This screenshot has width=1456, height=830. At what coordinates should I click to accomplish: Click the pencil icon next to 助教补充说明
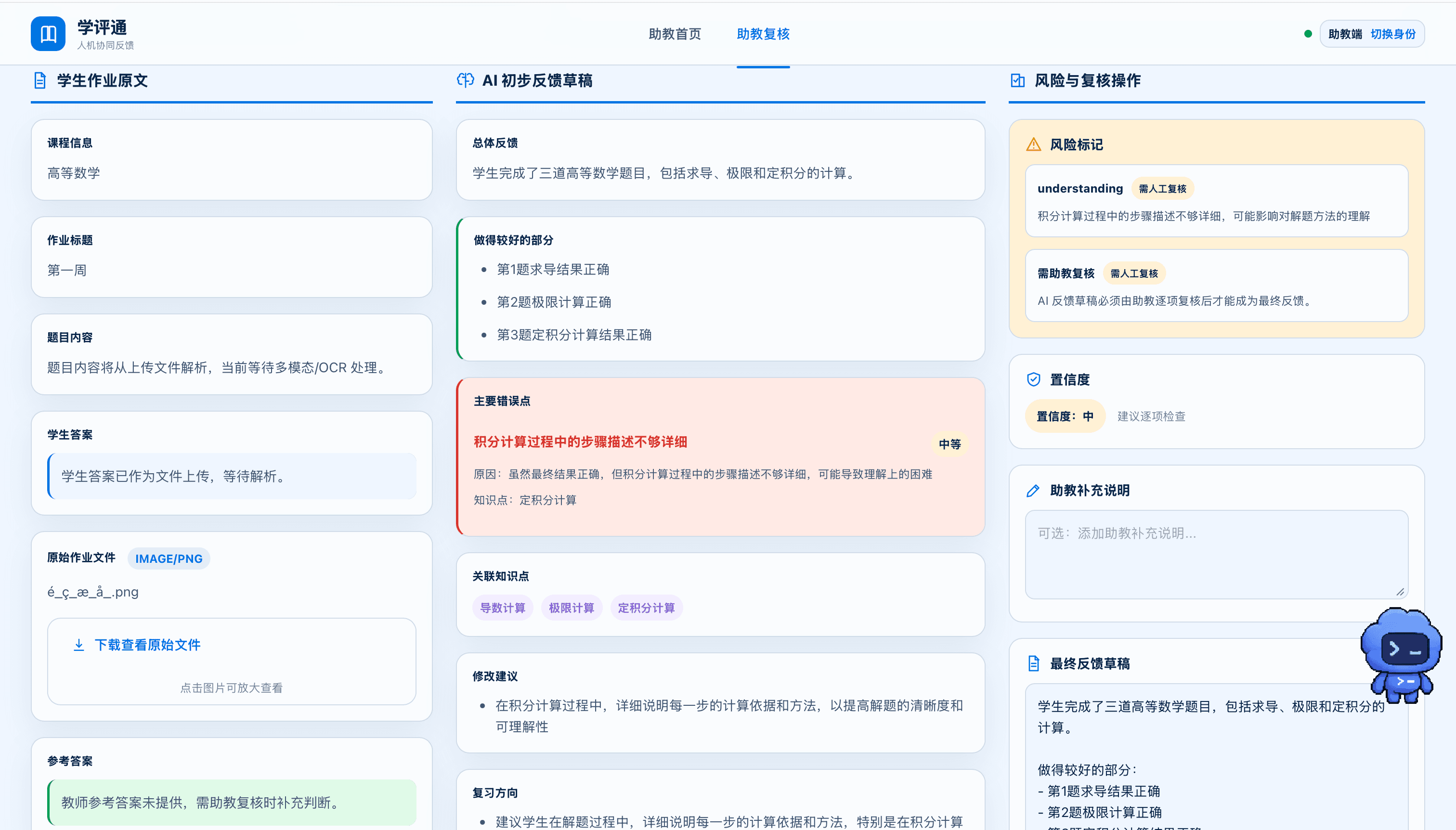tap(1033, 491)
